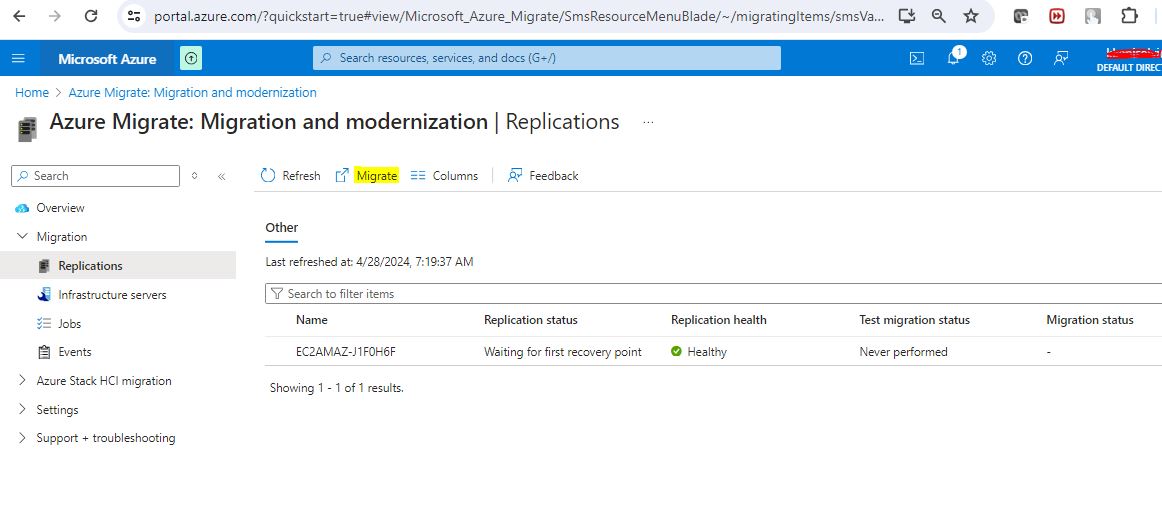1162x525 pixels.
Task: Switch to the Other tab
Action: click(x=281, y=228)
